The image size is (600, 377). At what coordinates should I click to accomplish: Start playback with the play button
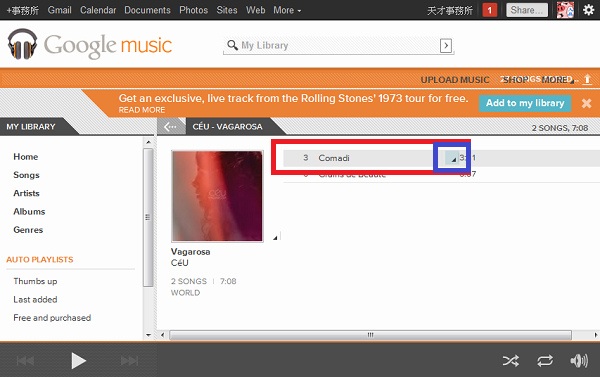78,361
